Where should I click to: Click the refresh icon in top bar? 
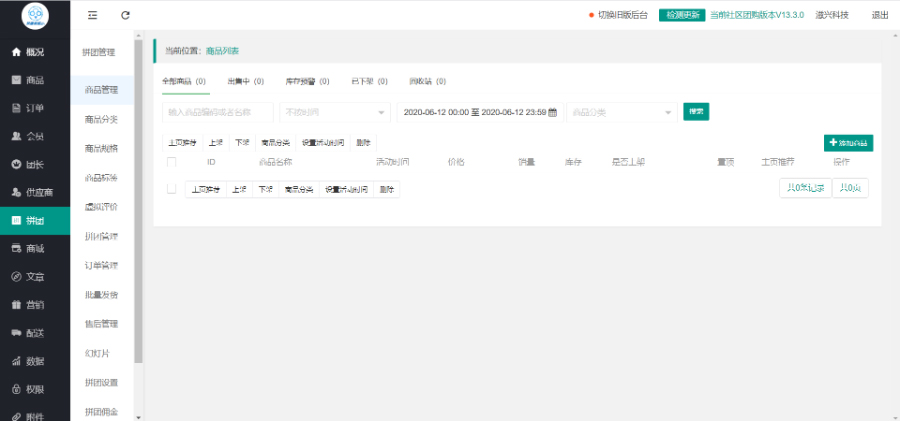(x=125, y=16)
